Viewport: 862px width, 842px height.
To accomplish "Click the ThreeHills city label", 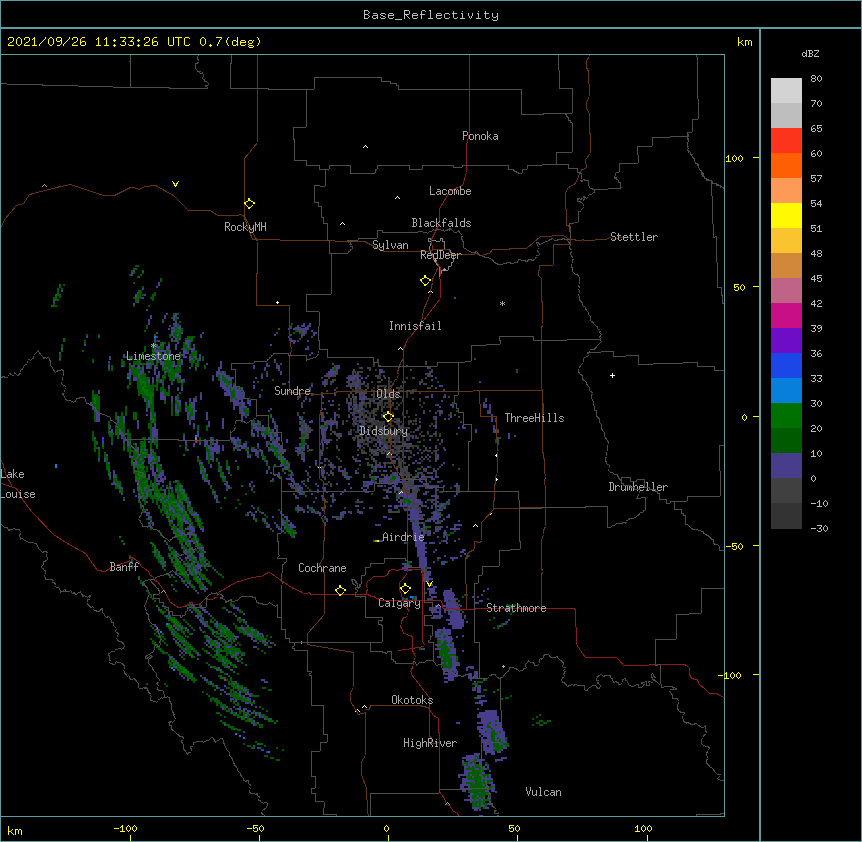I will point(534,418).
